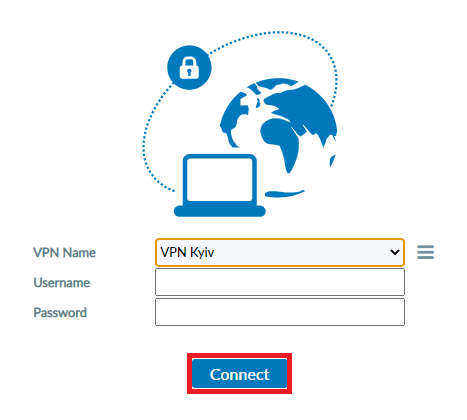Image resolution: width=467 pixels, height=420 pixels.
Task: Click the Password label
Action: click(x=60, y=313)
